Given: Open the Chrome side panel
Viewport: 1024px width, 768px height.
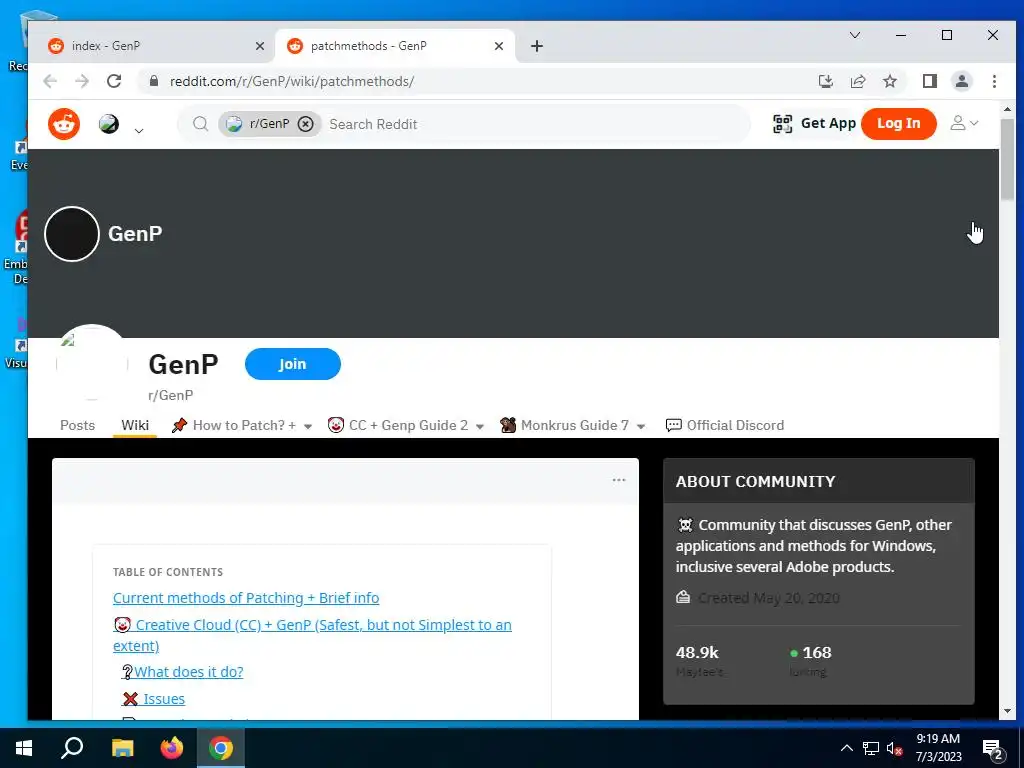Looking at the screenshot, I should point(929,81).
